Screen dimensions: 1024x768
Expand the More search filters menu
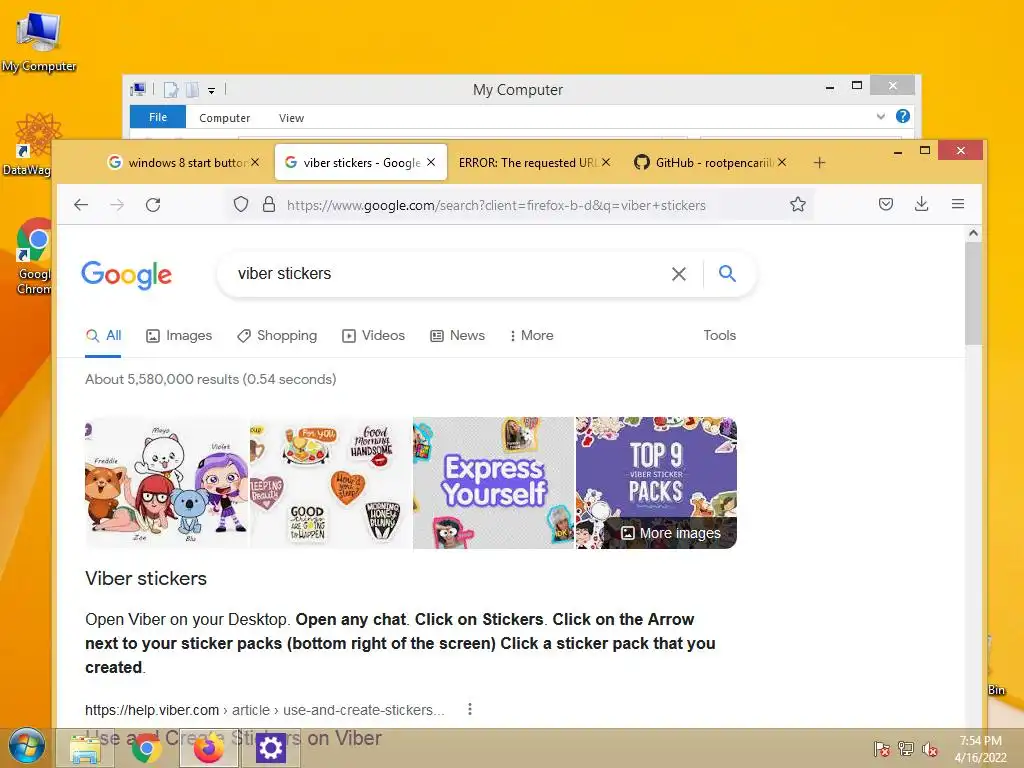531,336
